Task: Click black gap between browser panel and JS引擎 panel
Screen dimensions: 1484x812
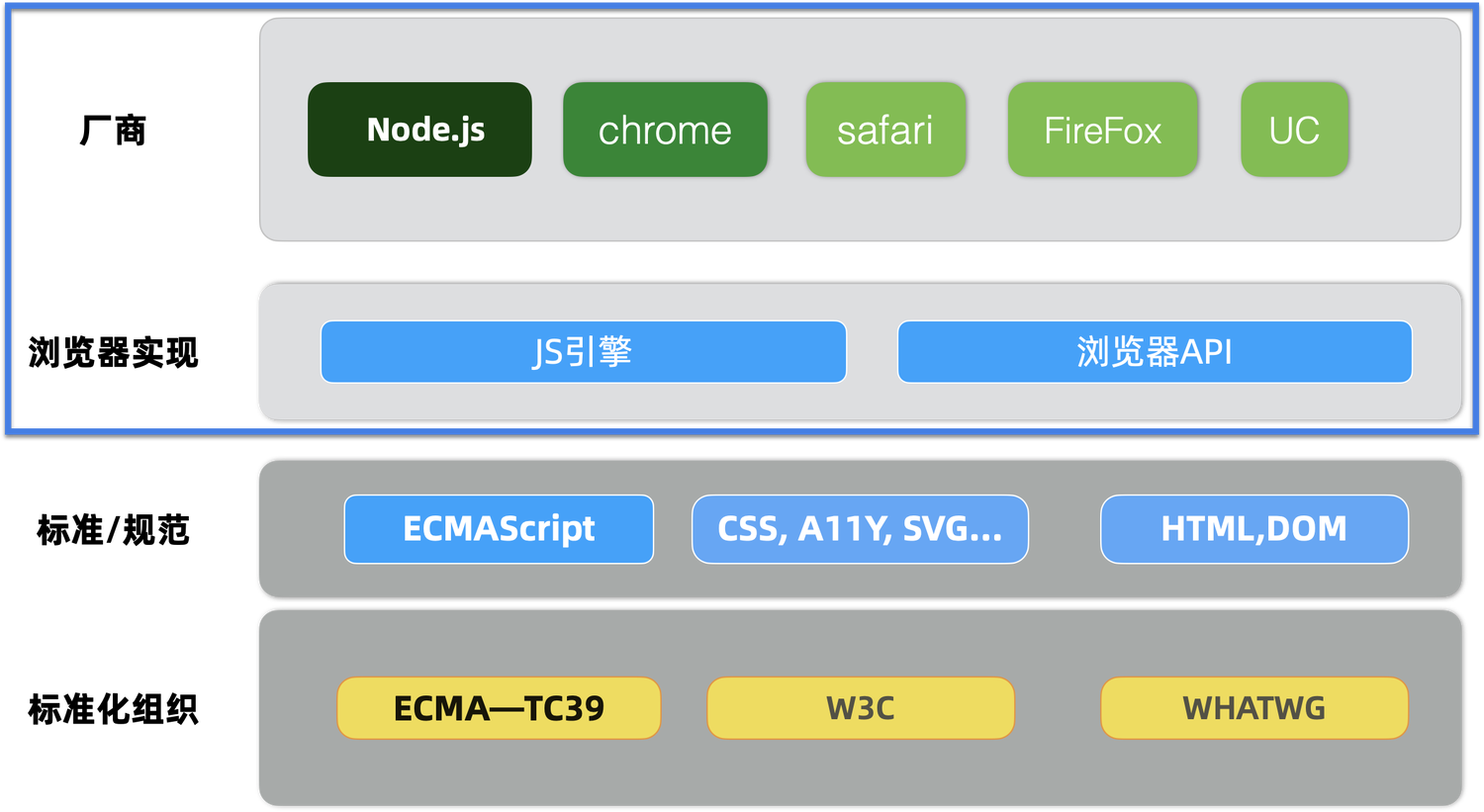Action: pos(859,264)
